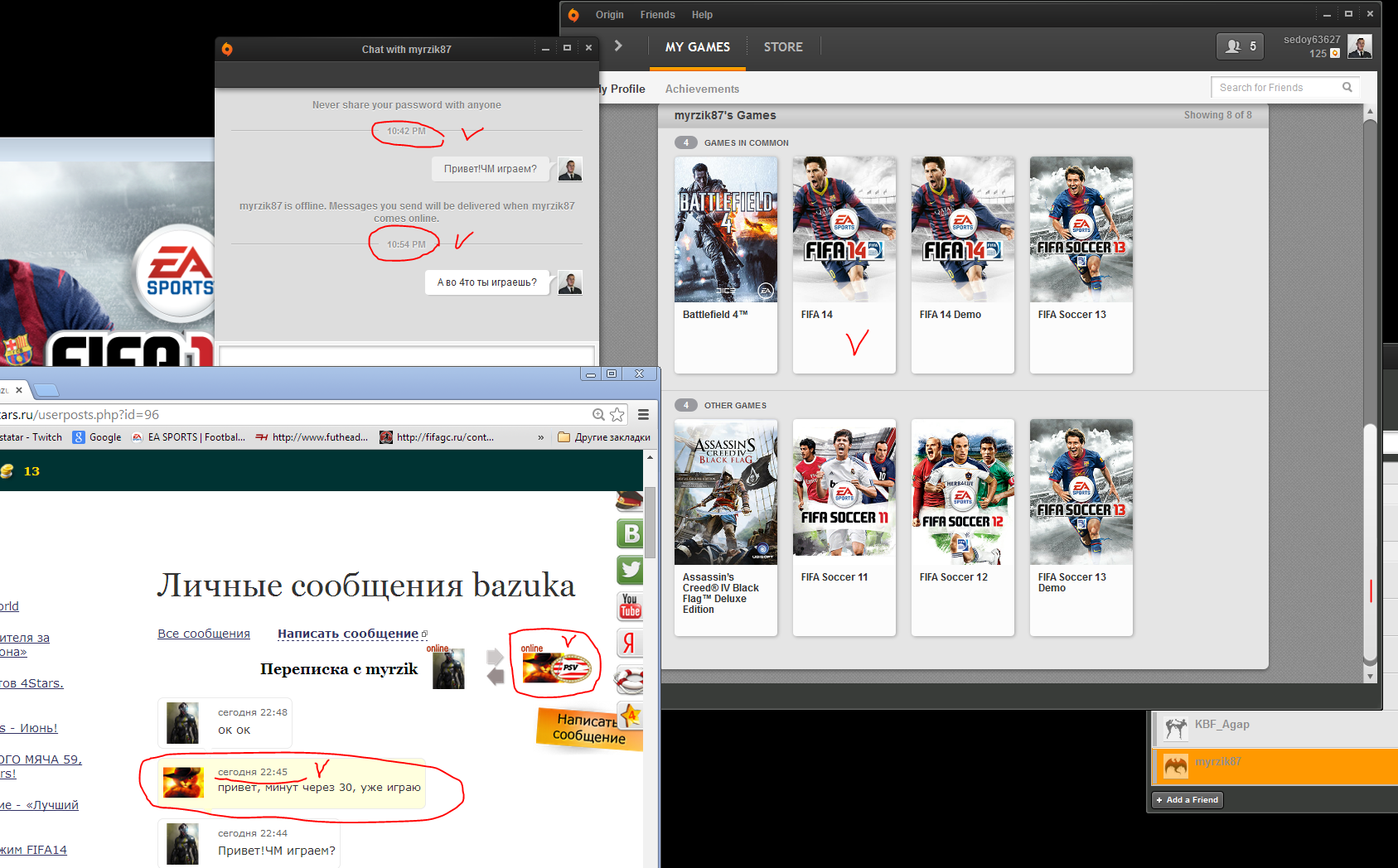This screenshot has width=1398, height=868.
Task: Click the up arrow of the Origin games scrollbar
Action: 1370,111
